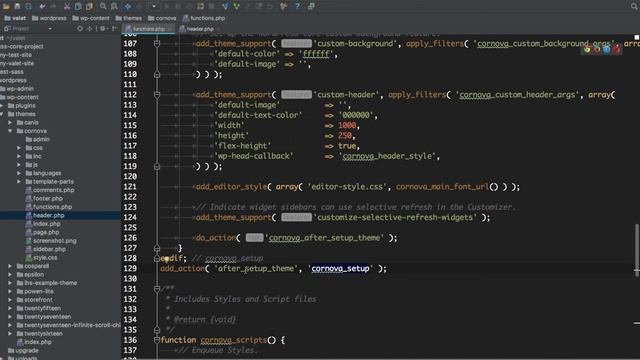This screenshot has height=360, width=640.
Task: Click the Open folder toolbar icon
Action: click(x=6, y=7)
